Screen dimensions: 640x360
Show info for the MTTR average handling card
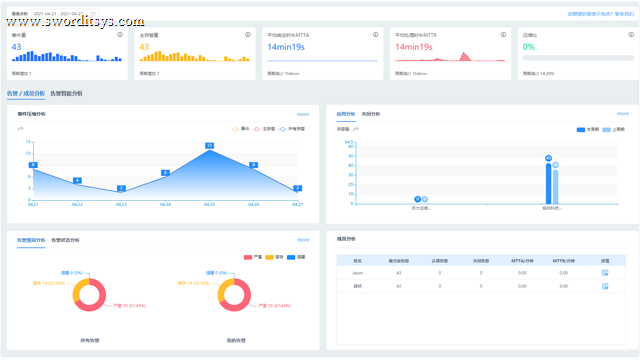(x=503, y=35)
